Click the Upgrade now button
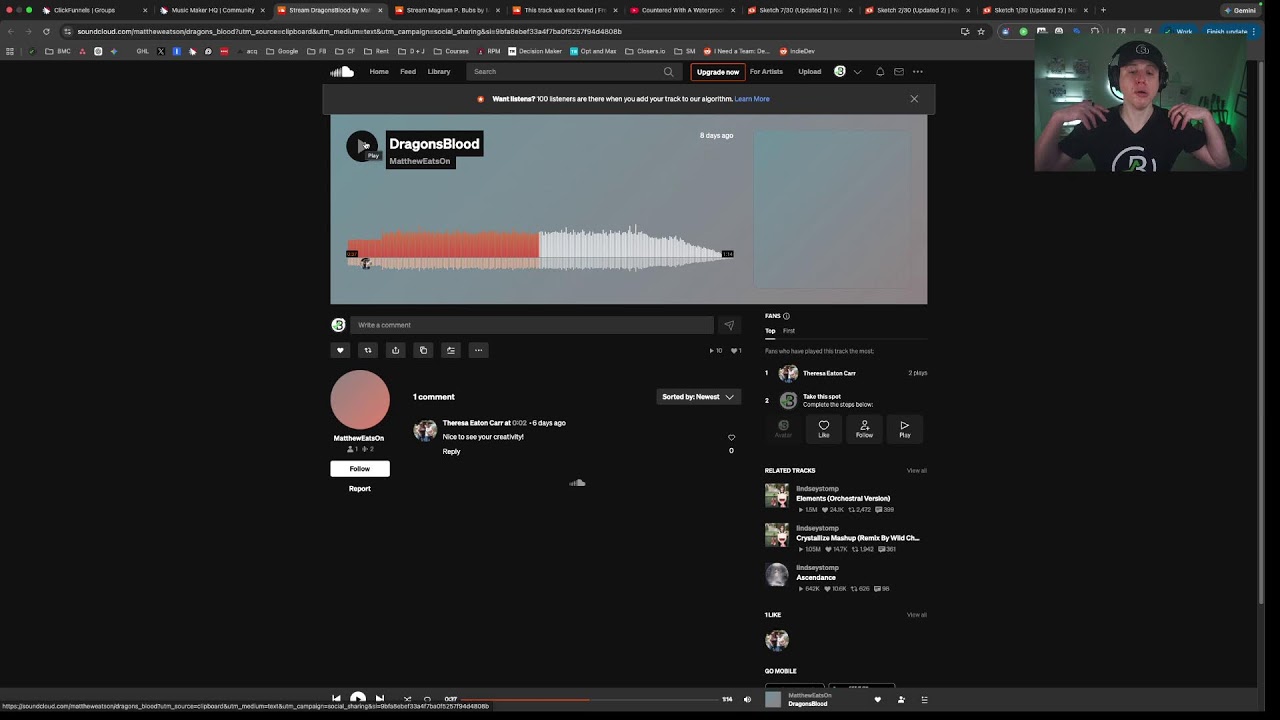1280x720 pixels. (718, 72)
